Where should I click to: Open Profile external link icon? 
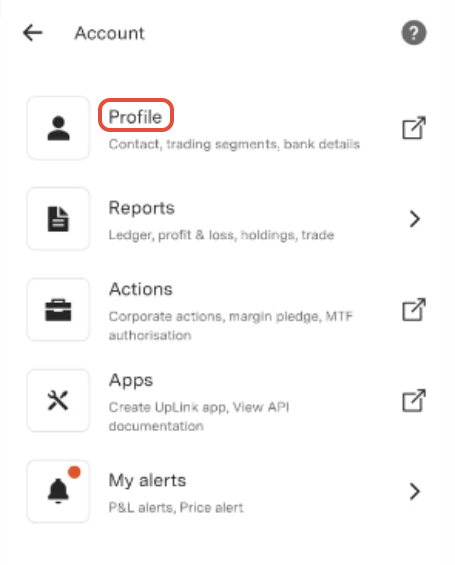(x=414, y=128)
